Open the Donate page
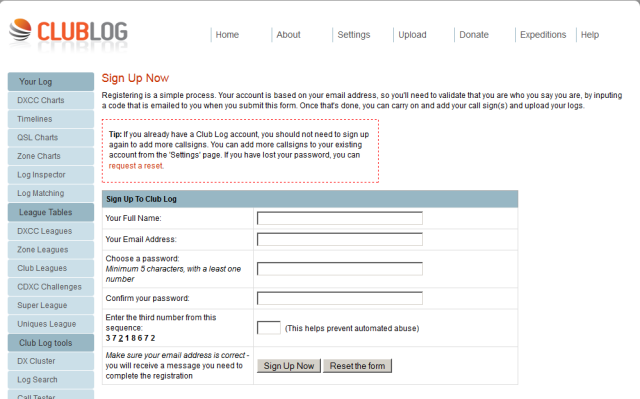The height and width of the screenshot is (399, 640). pyautogui.click(x=474, y=35)
